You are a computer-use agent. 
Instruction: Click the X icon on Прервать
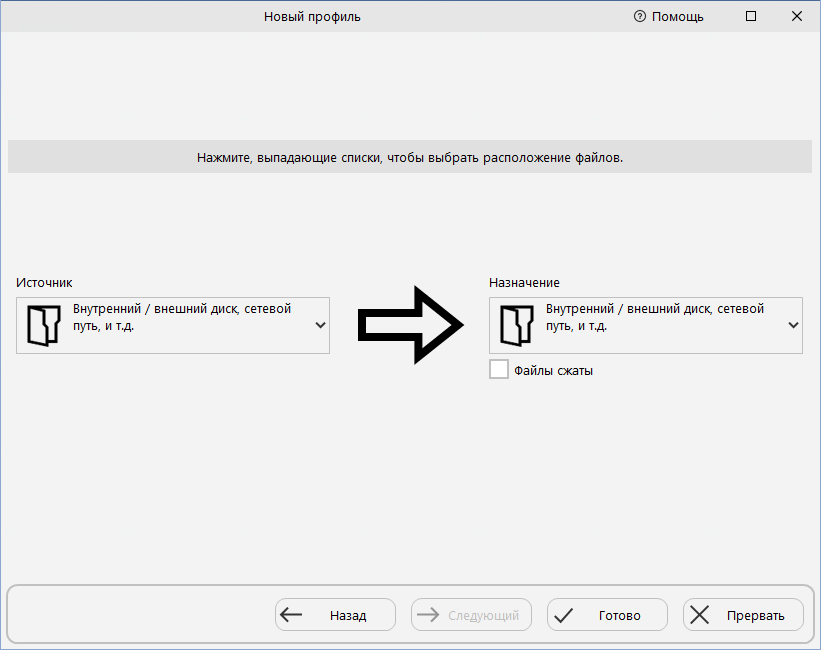(x=700, y=615)
